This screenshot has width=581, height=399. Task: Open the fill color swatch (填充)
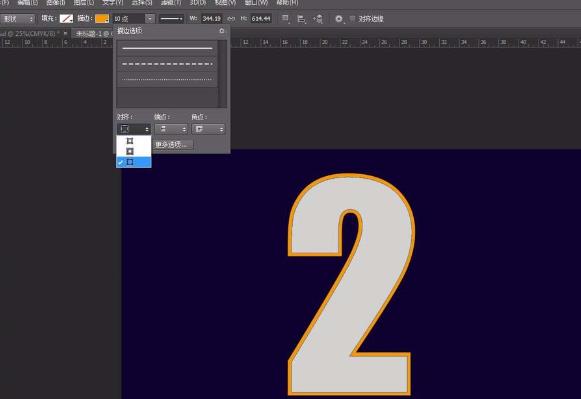tap(66, 19)
